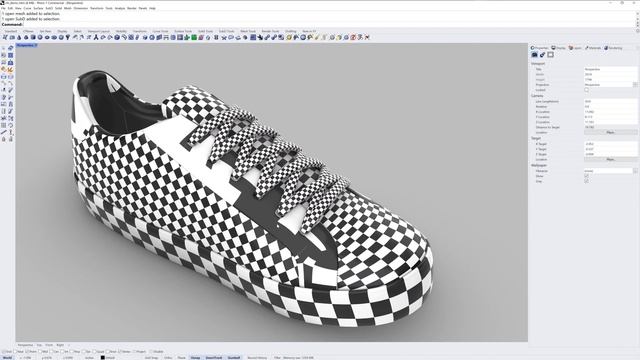Click the orange tool icon in left sidebar
Screen dimensions: 640x360
pyautogui.click(x=4, y=70)
